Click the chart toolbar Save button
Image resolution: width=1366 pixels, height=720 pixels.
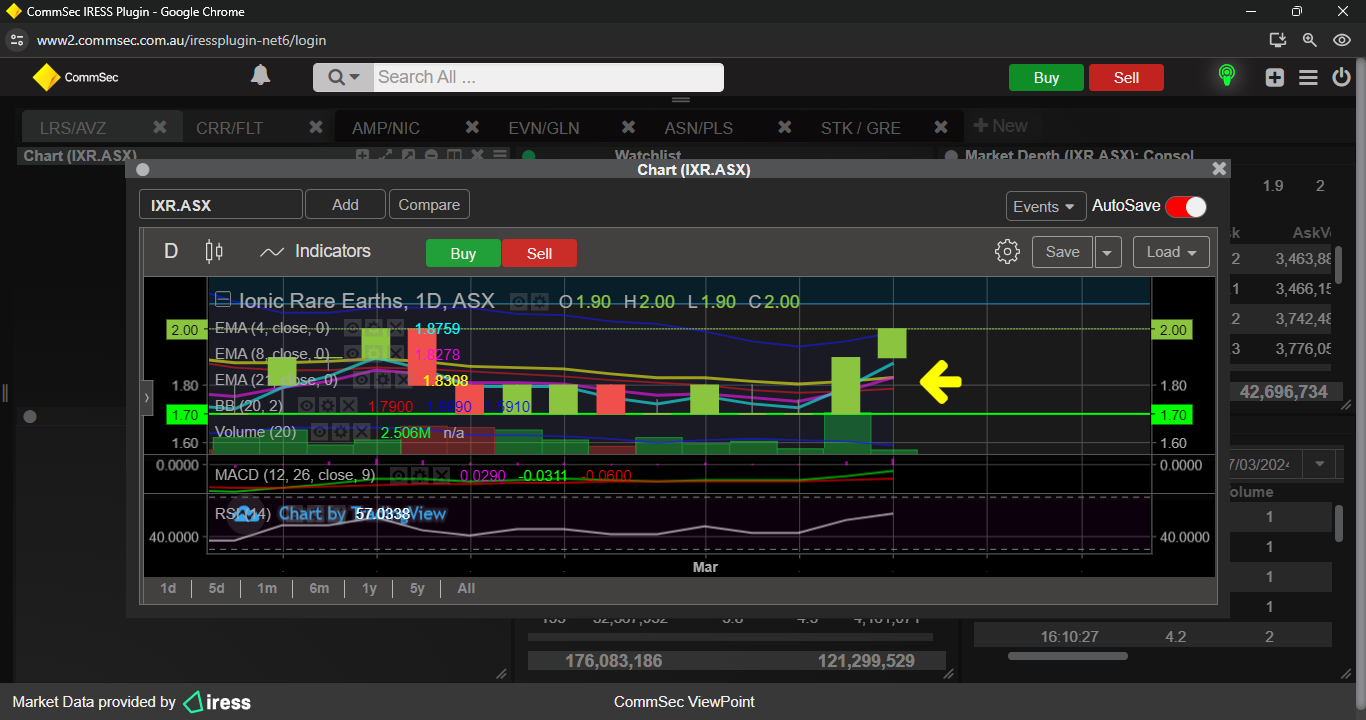tap(1062, 252)
